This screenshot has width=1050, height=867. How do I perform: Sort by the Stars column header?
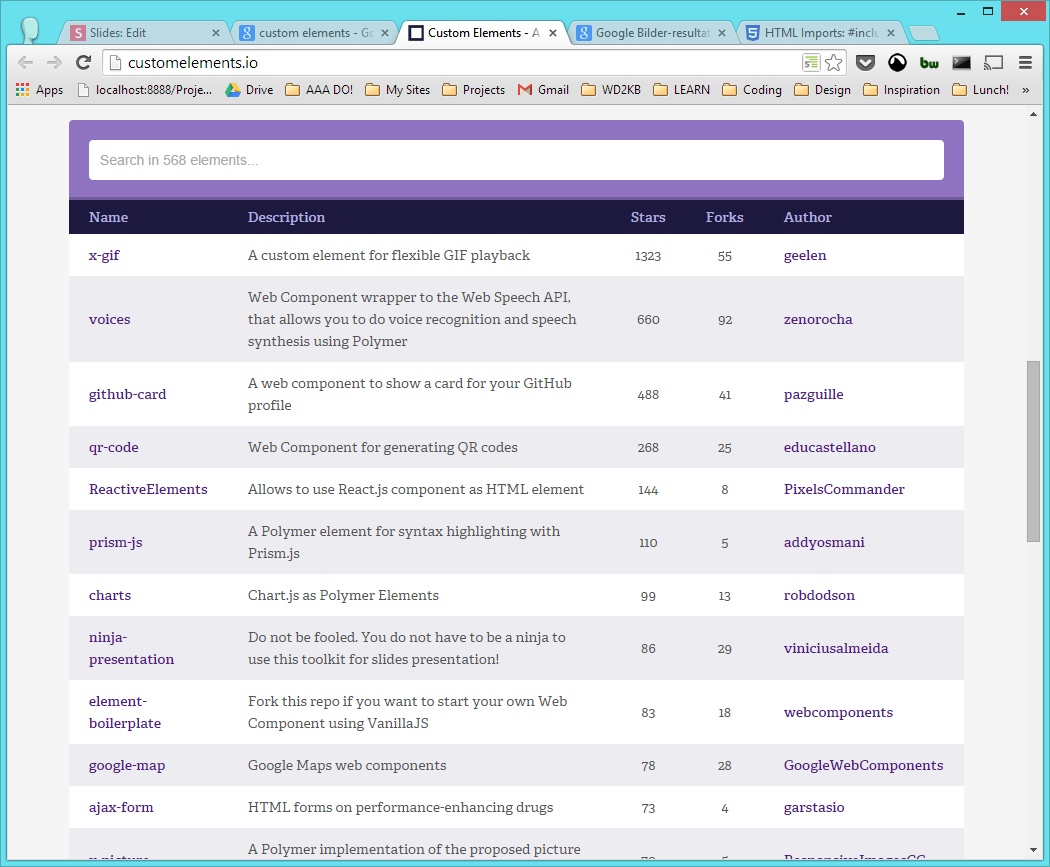(x=648, y=217)
